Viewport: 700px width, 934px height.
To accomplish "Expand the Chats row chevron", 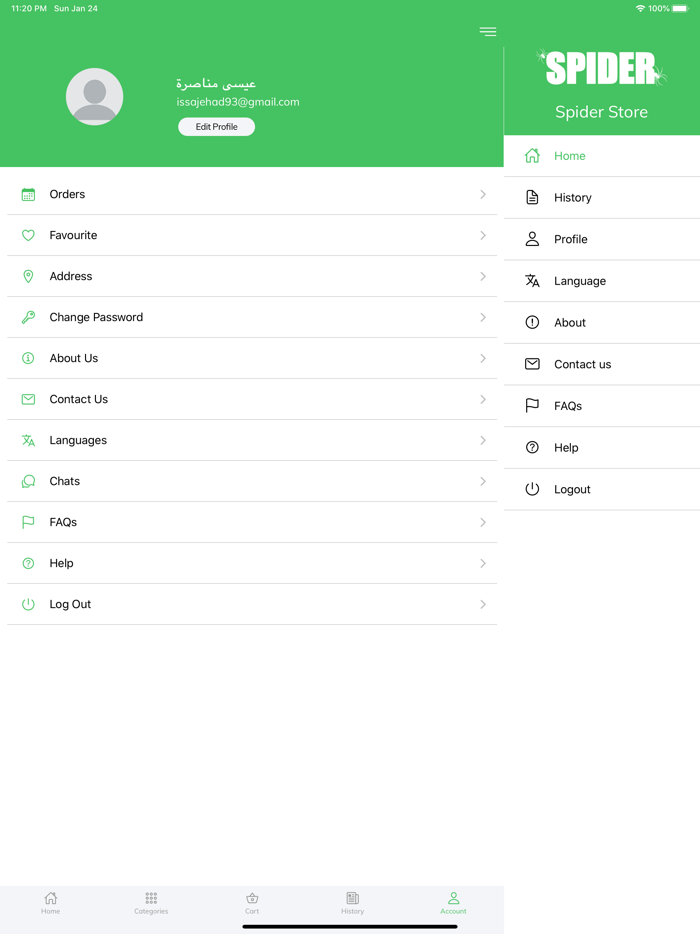I will click(483, 481).
